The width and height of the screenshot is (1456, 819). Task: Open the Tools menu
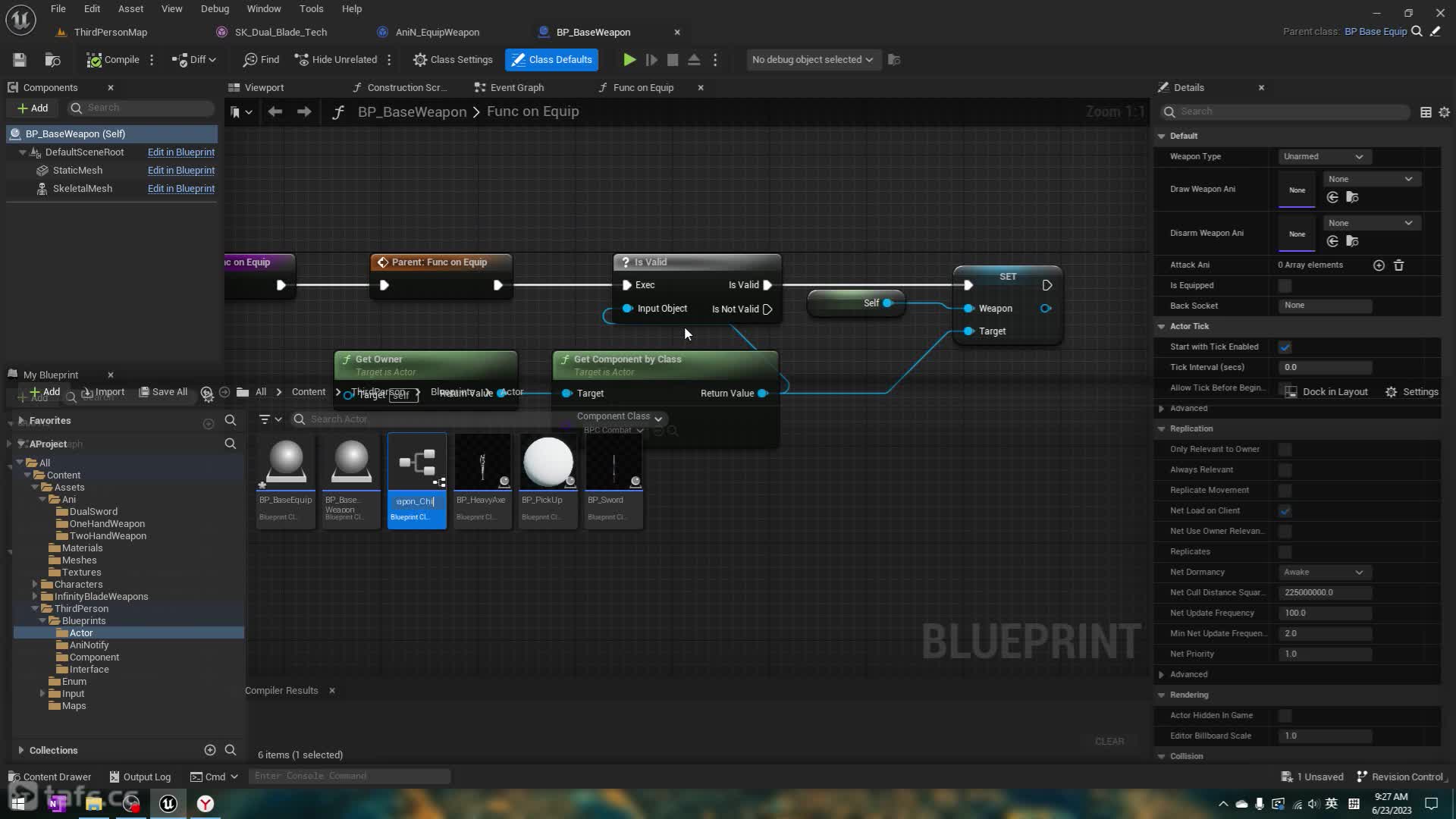(x=311, y=9)
